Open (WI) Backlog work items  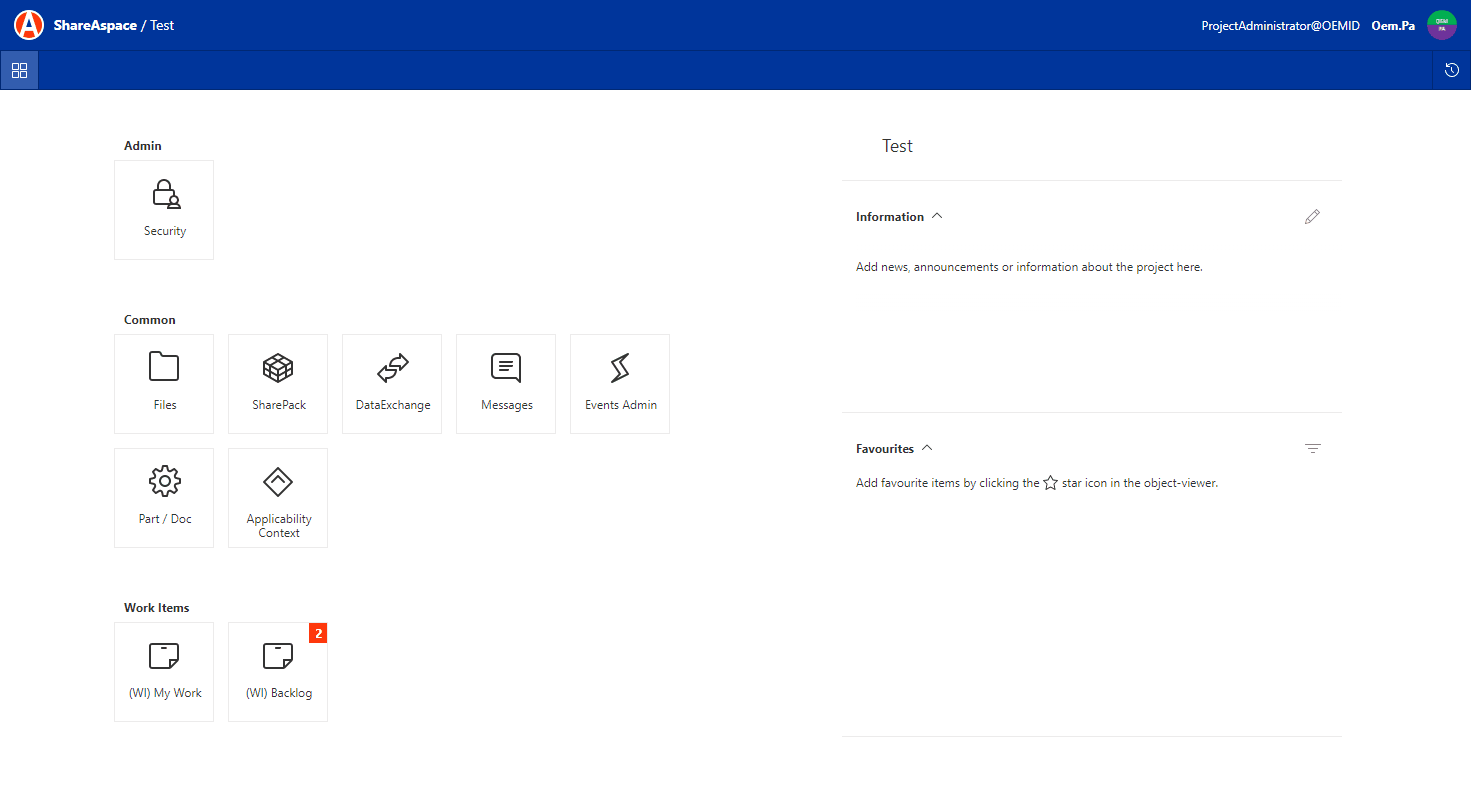pyautogui.click(x=278, y=672)
